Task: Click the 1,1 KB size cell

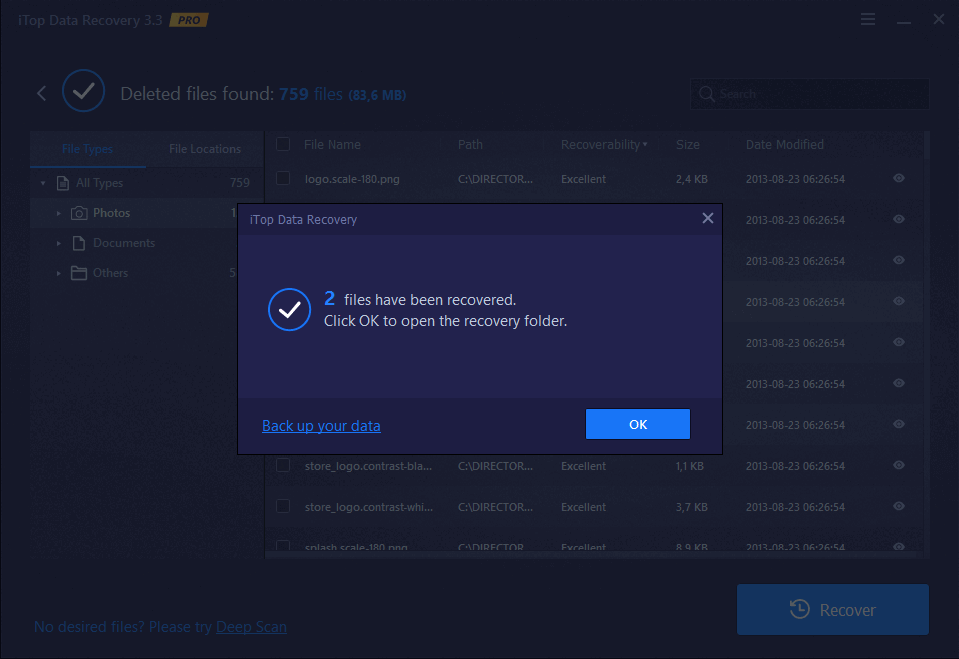Action: pos(689,466)
